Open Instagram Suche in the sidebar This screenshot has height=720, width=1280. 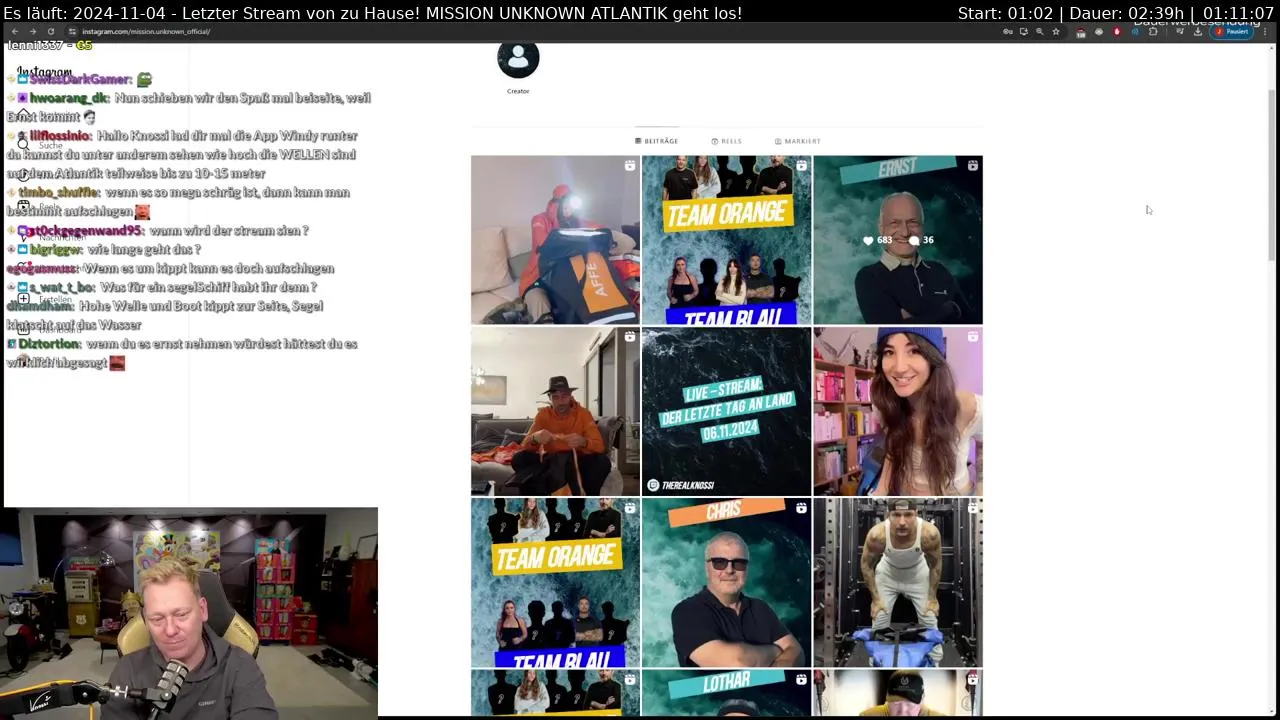click(41, 145)
